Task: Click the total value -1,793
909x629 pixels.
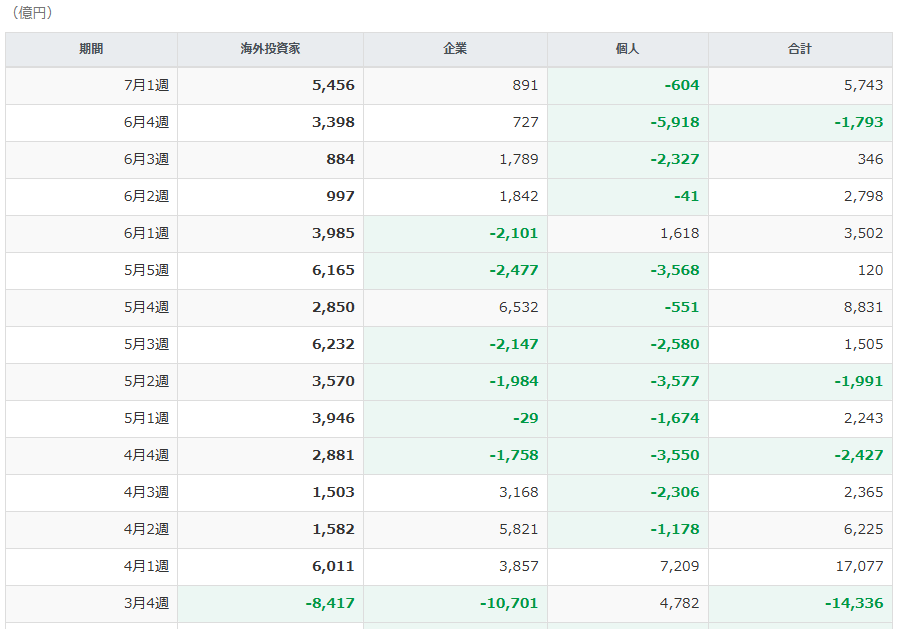Action: click(859, 122)
